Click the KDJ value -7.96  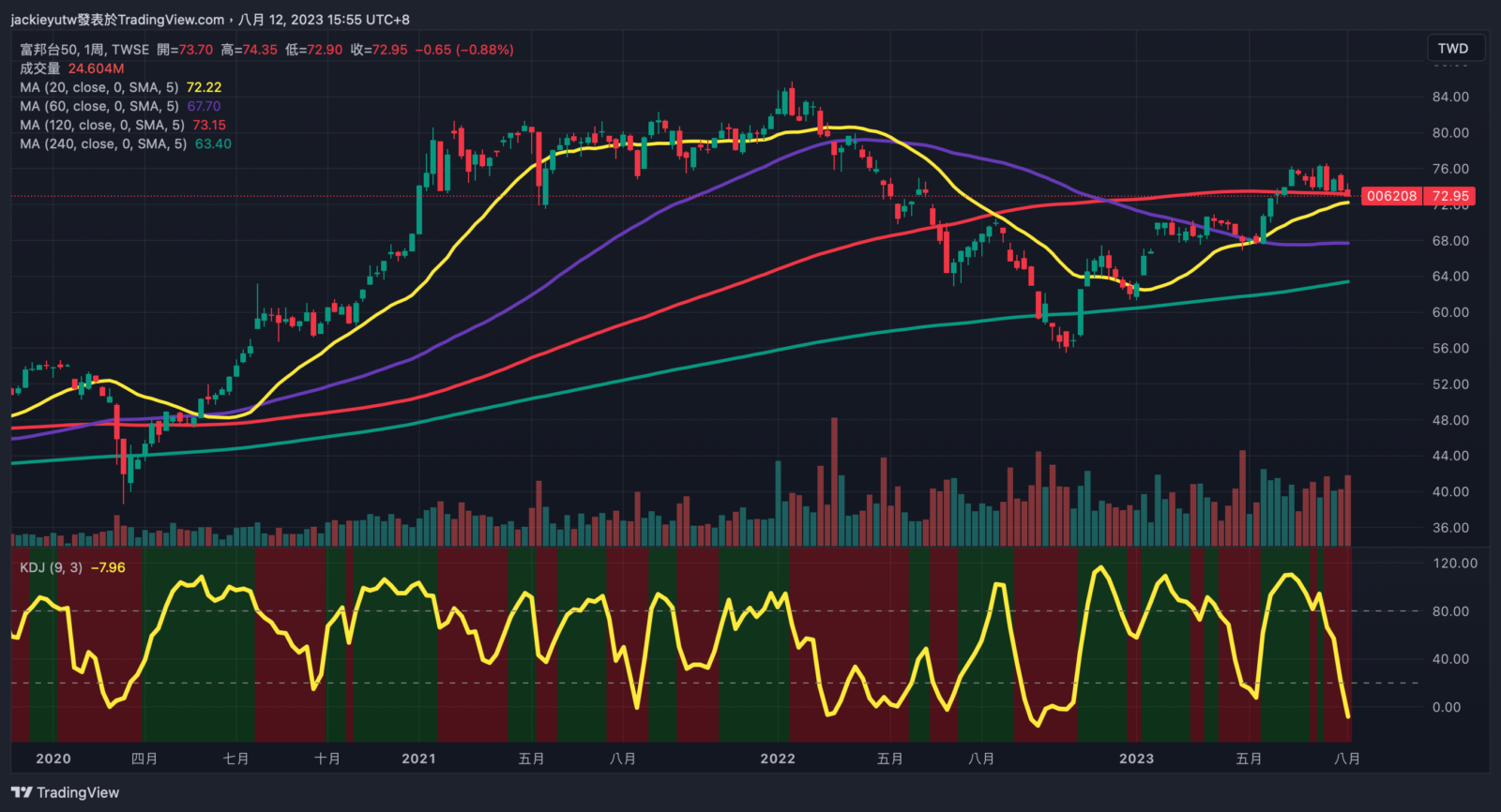[x=108, y=567]
